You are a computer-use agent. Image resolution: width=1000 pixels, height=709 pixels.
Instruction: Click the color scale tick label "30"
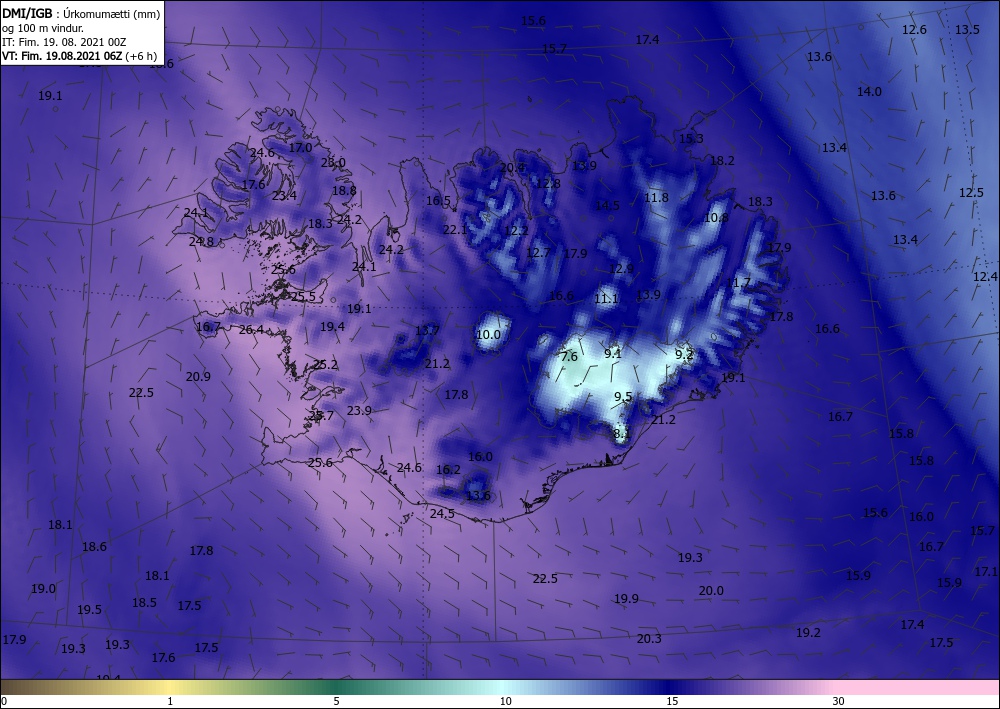[x=839, y=702]
